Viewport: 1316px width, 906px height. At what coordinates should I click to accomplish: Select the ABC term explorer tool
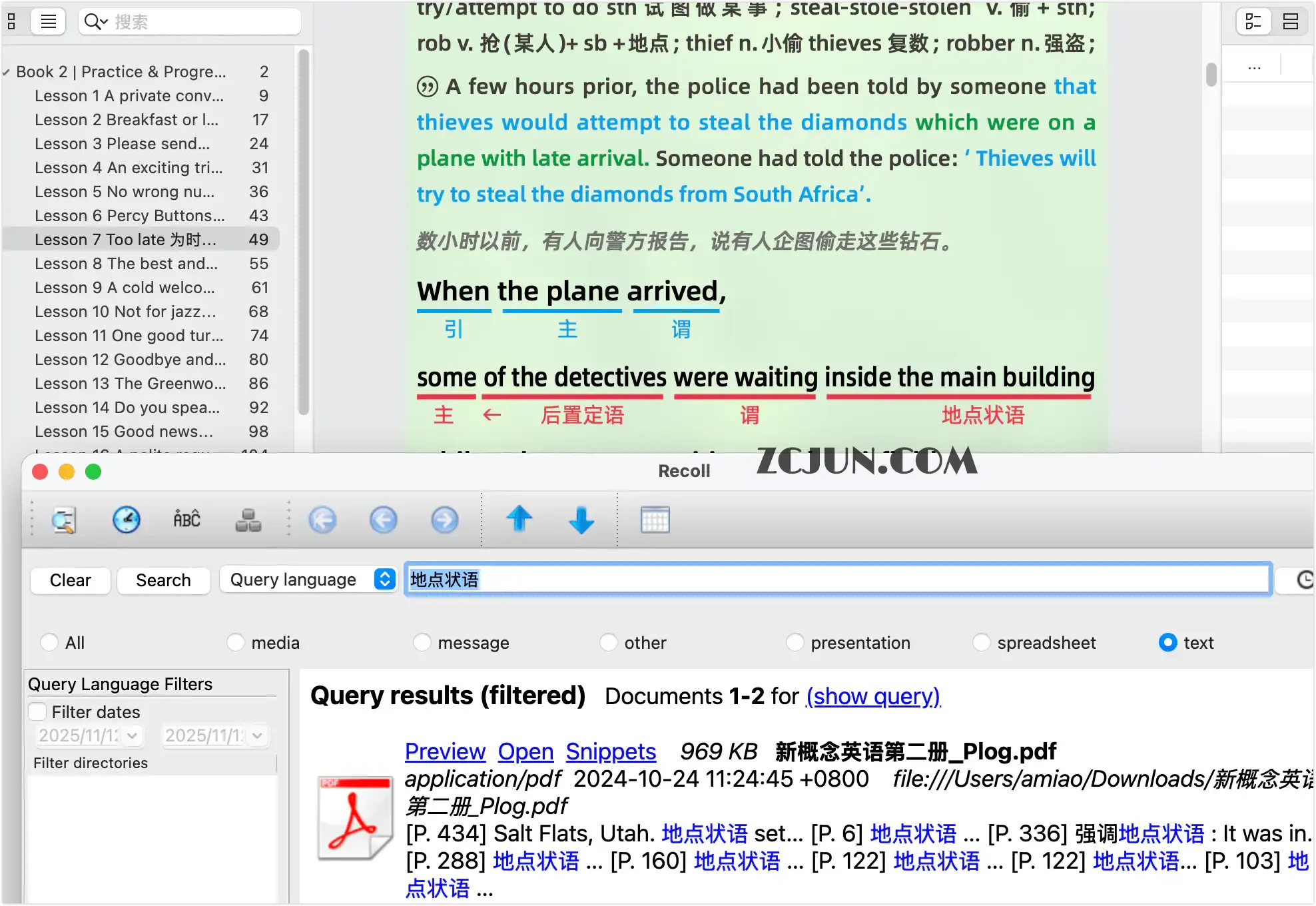[186, 520]
